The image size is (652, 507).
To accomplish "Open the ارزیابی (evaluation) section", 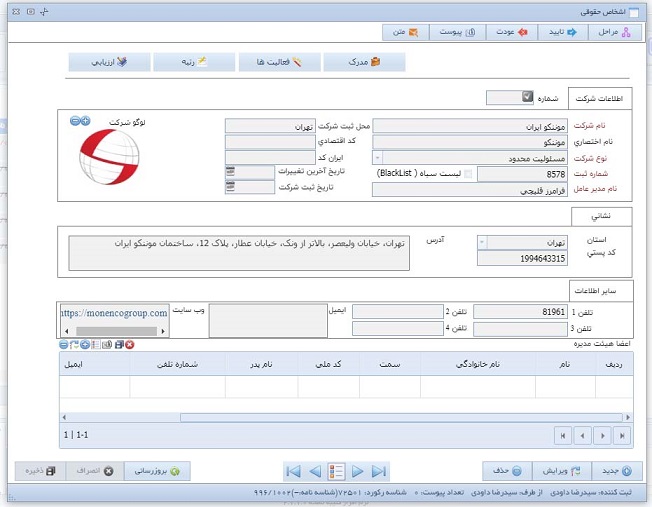I will [x=109, y=62].
